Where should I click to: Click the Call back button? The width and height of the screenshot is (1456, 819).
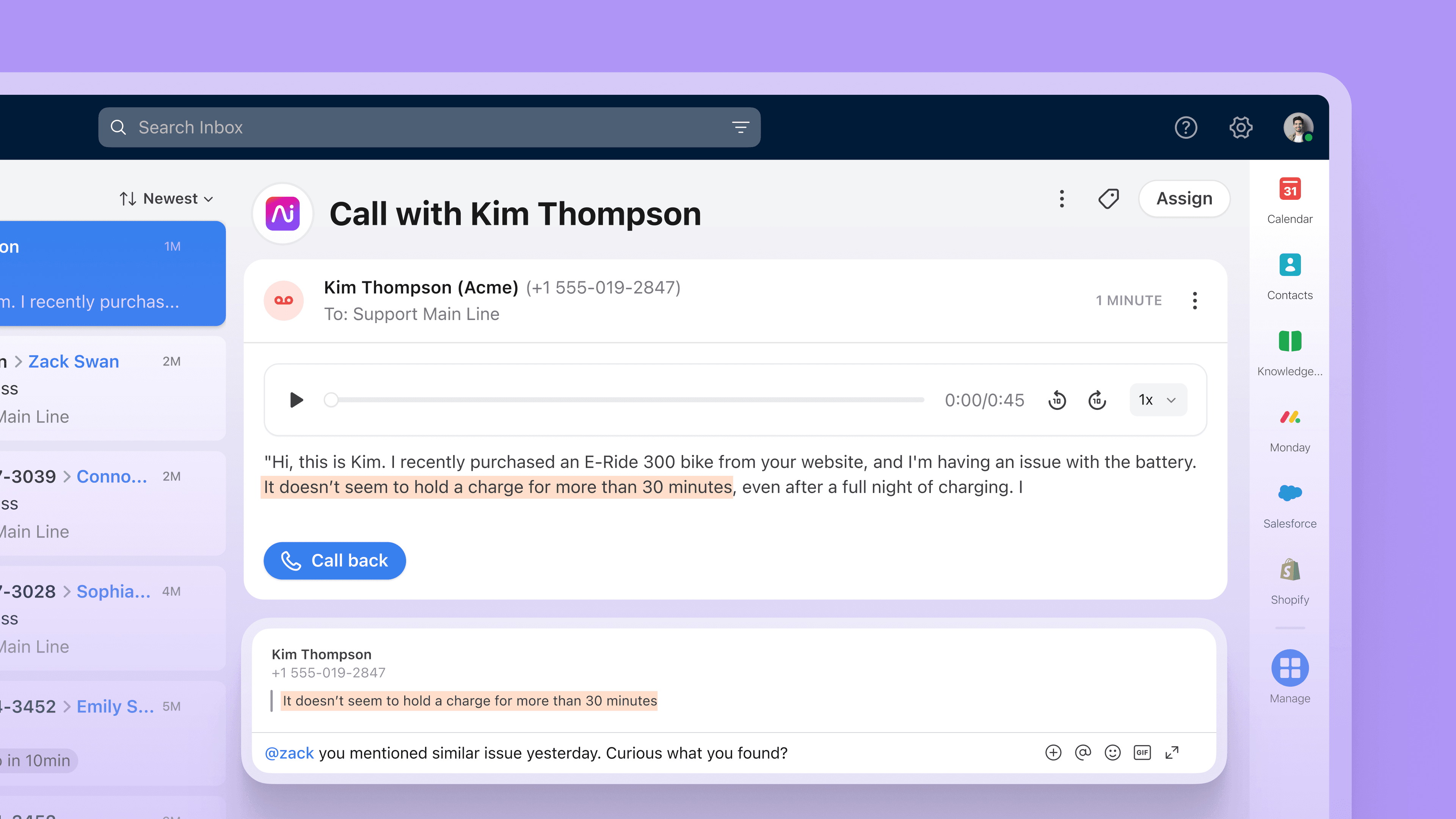pos(334,560)
